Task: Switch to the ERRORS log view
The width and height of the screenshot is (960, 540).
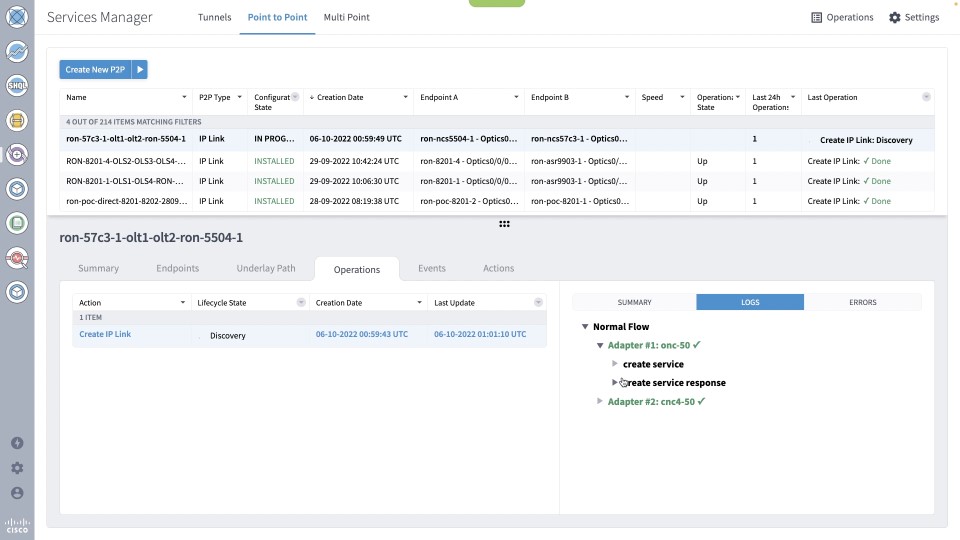Action: (x=863, y=302)
